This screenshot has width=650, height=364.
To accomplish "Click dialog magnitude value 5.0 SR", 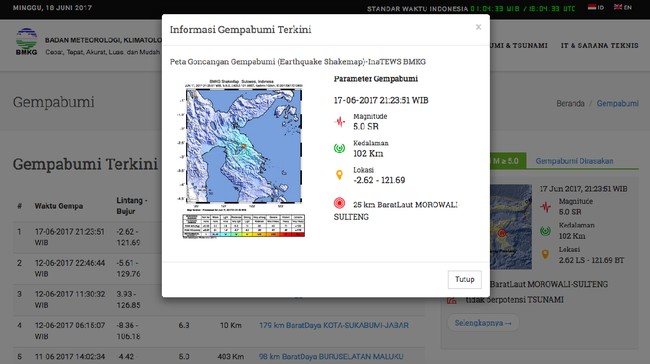I will pos(366,127).
